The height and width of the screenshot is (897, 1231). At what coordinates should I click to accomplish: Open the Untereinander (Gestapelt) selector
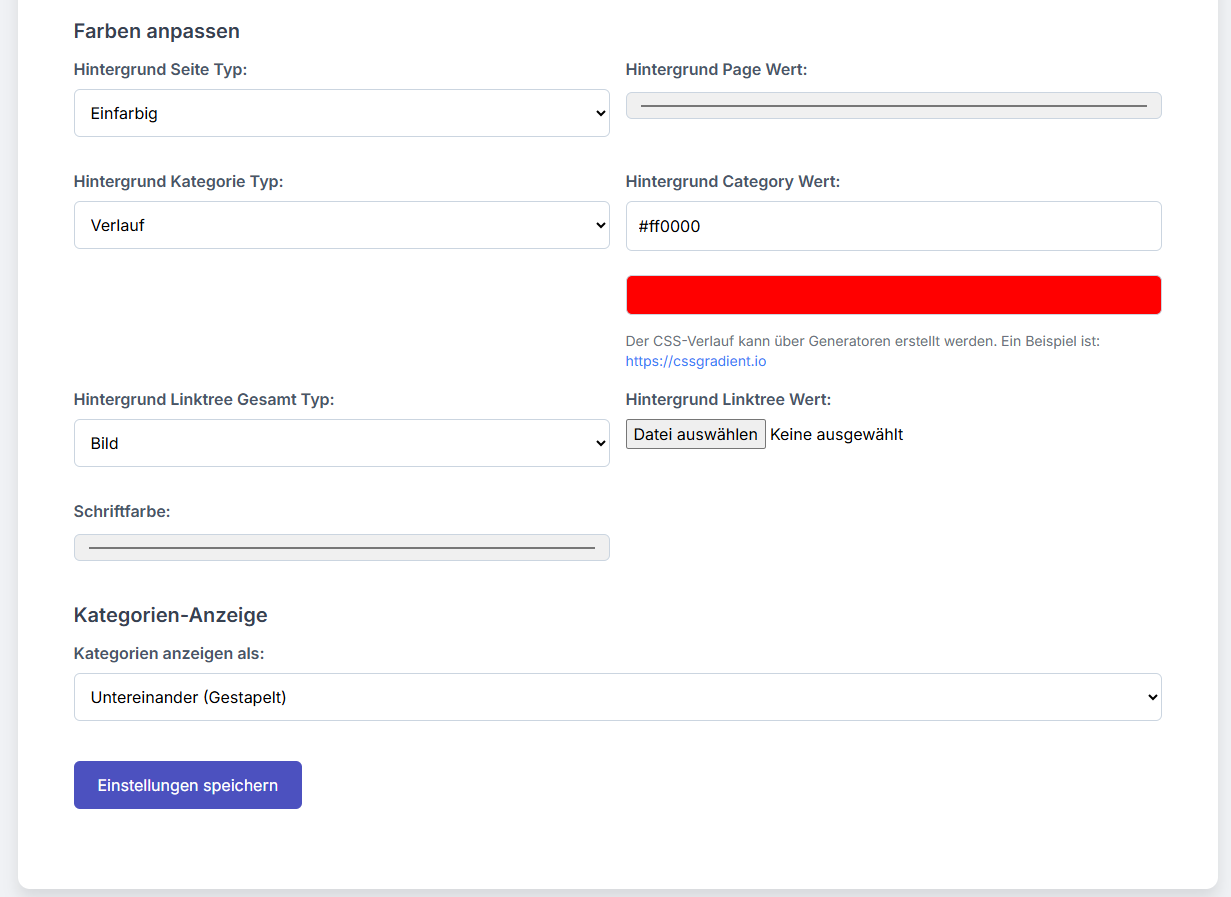point(617,696)
